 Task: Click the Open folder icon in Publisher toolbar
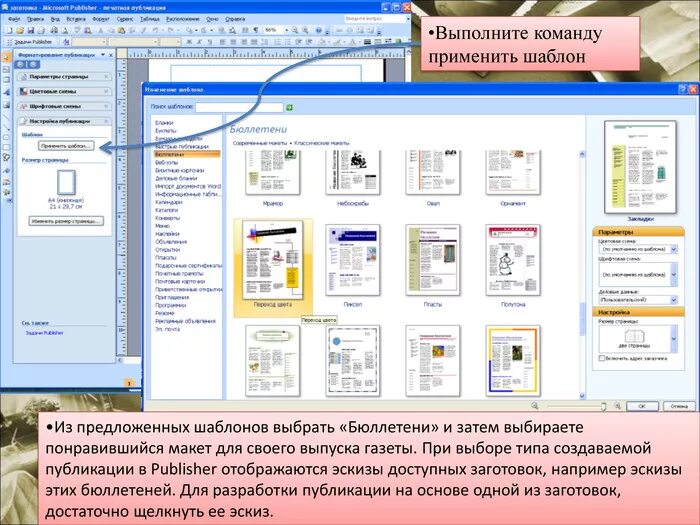pyautogui.click(x=20, y=30)
